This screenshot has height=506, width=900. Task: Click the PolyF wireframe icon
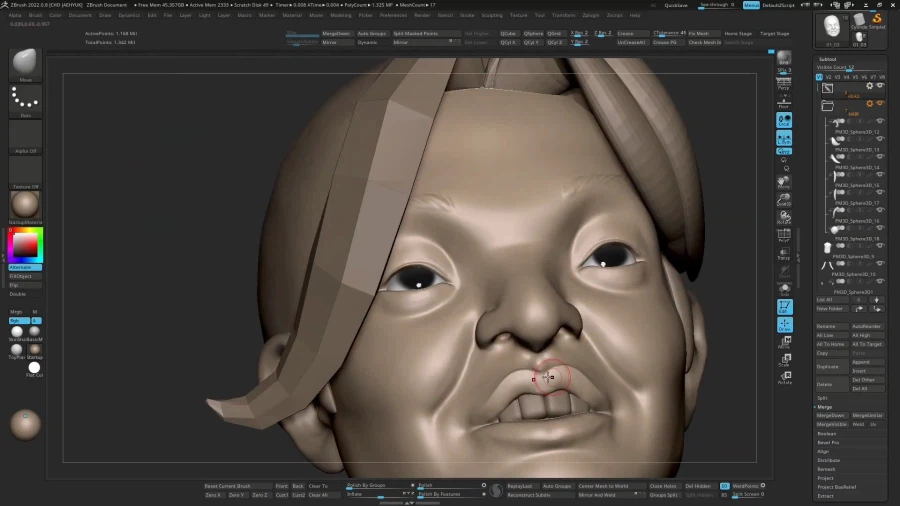(785, 236)
